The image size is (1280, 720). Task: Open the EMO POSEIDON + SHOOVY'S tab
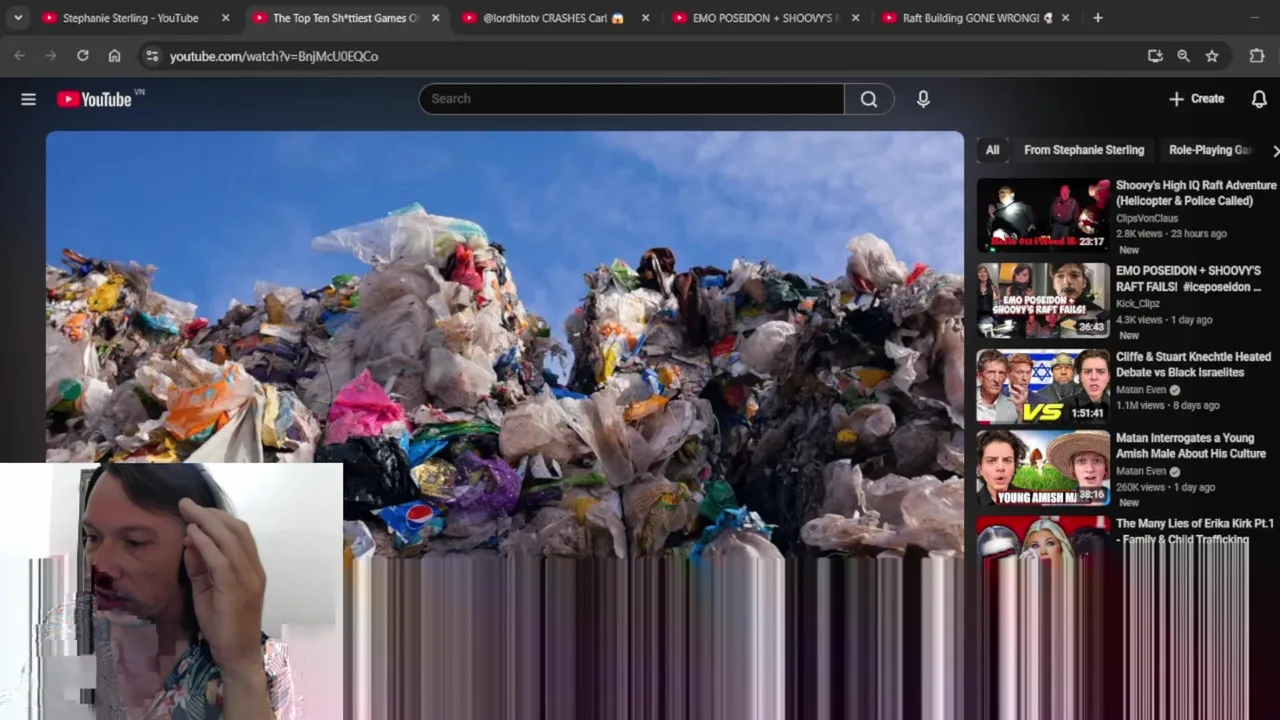point(765,18)
